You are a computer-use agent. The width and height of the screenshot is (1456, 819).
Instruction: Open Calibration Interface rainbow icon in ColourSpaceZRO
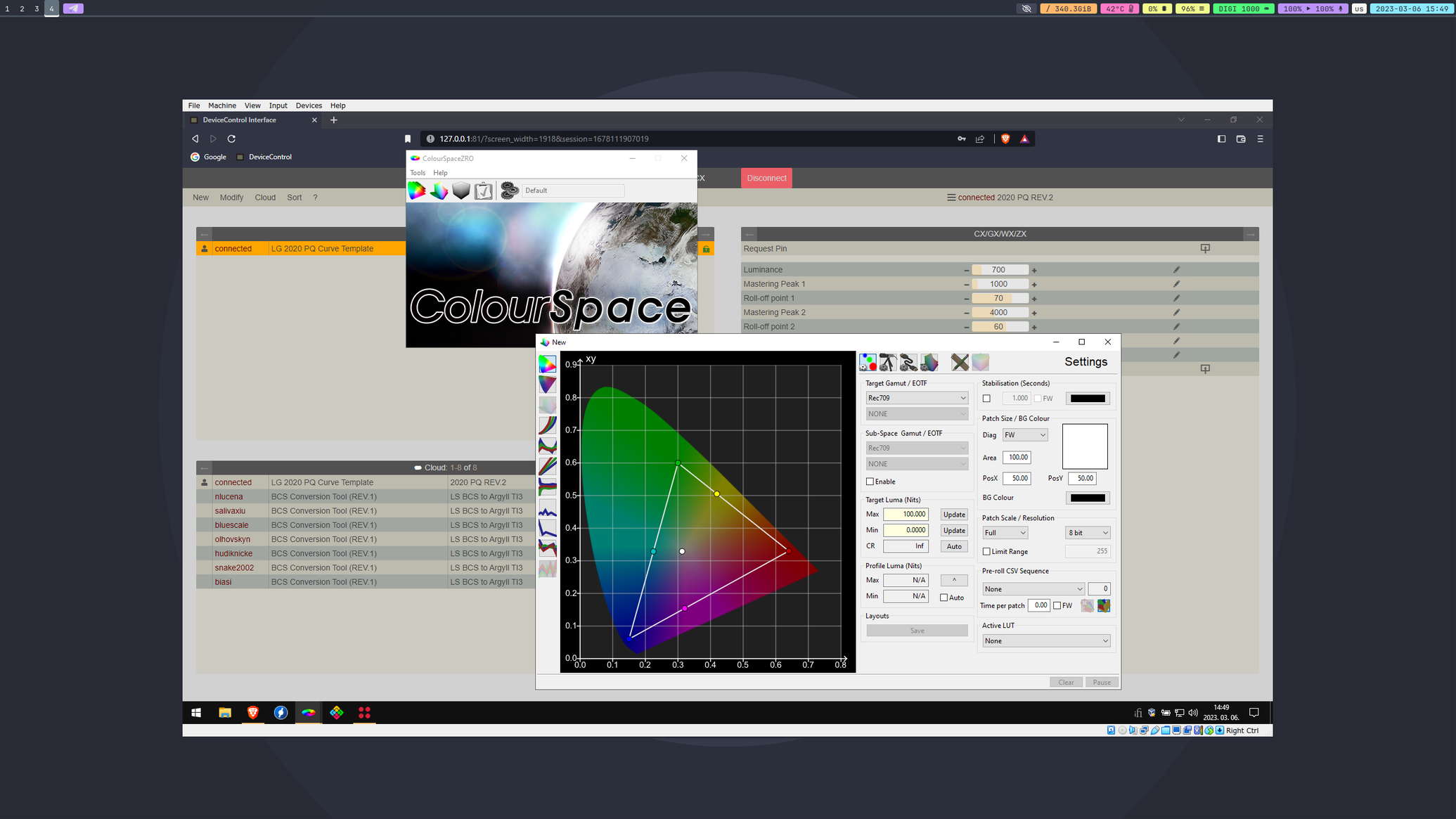[417, 191]
